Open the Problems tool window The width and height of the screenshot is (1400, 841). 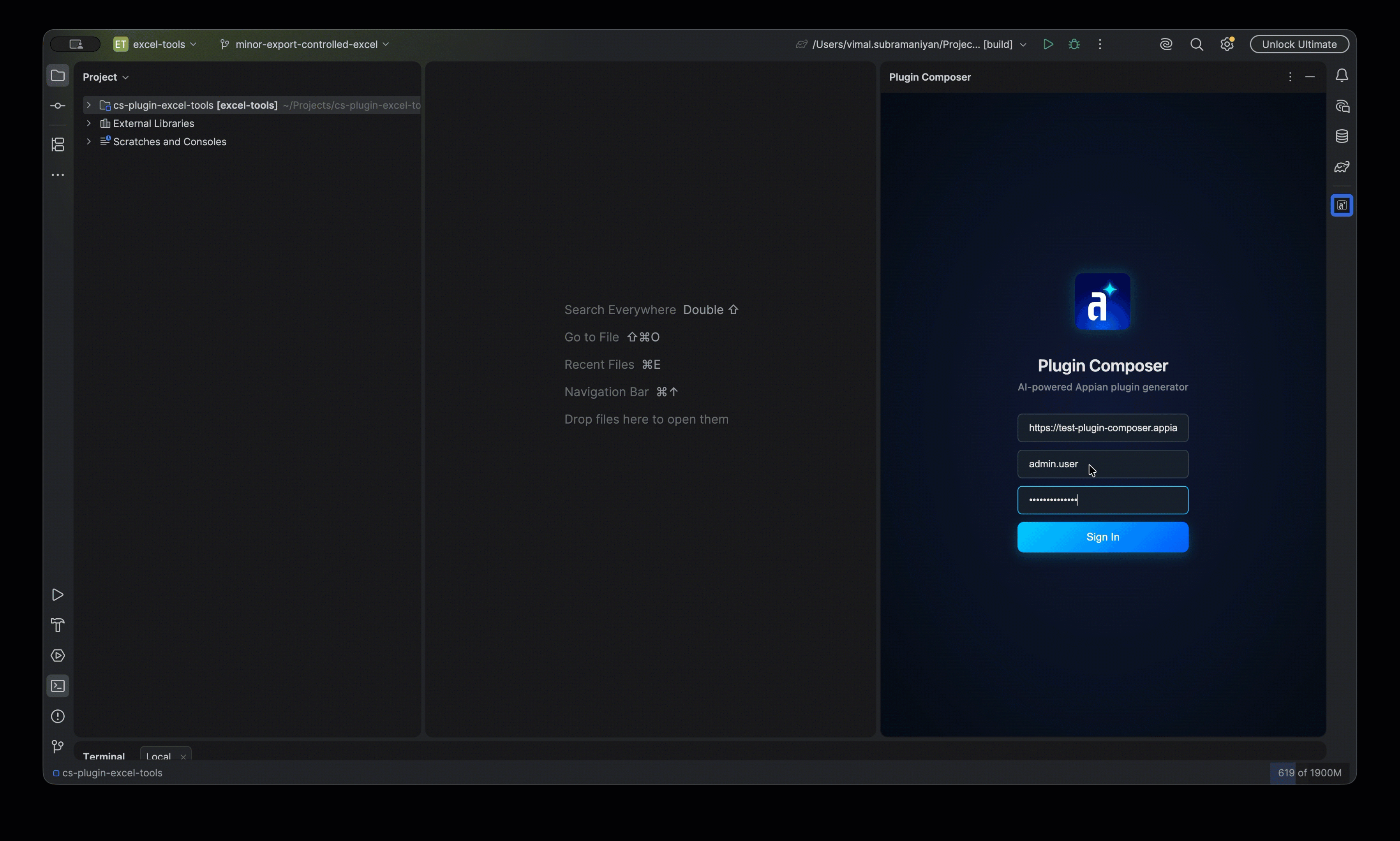[x=58, y=717]
